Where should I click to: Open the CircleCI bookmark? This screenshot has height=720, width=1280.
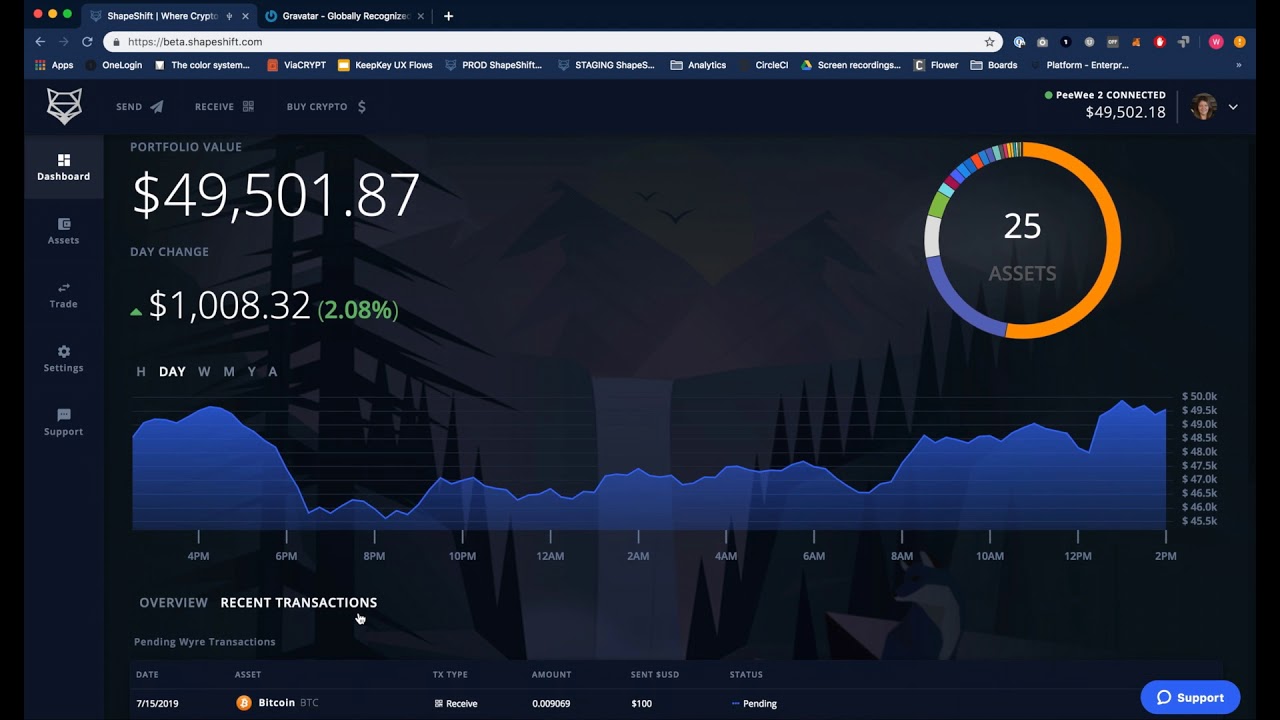[763, 65]
